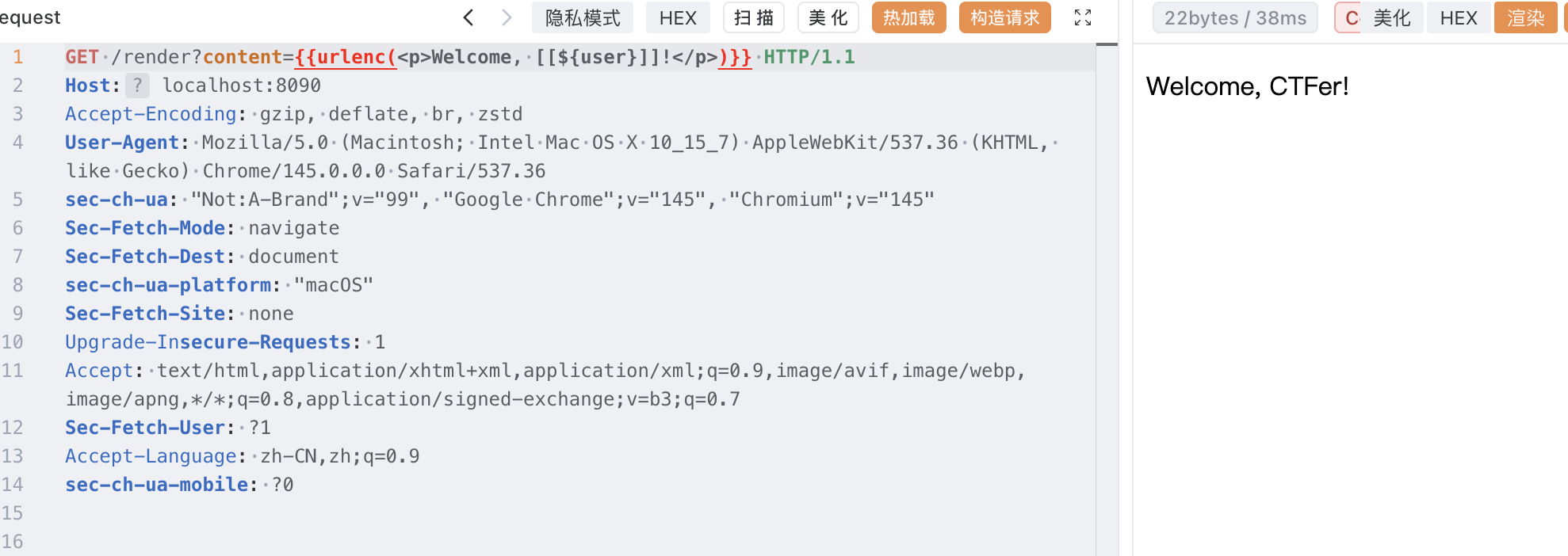Expand the request editor to fullscreen

pyautogui.click(x=1083, y=17)
